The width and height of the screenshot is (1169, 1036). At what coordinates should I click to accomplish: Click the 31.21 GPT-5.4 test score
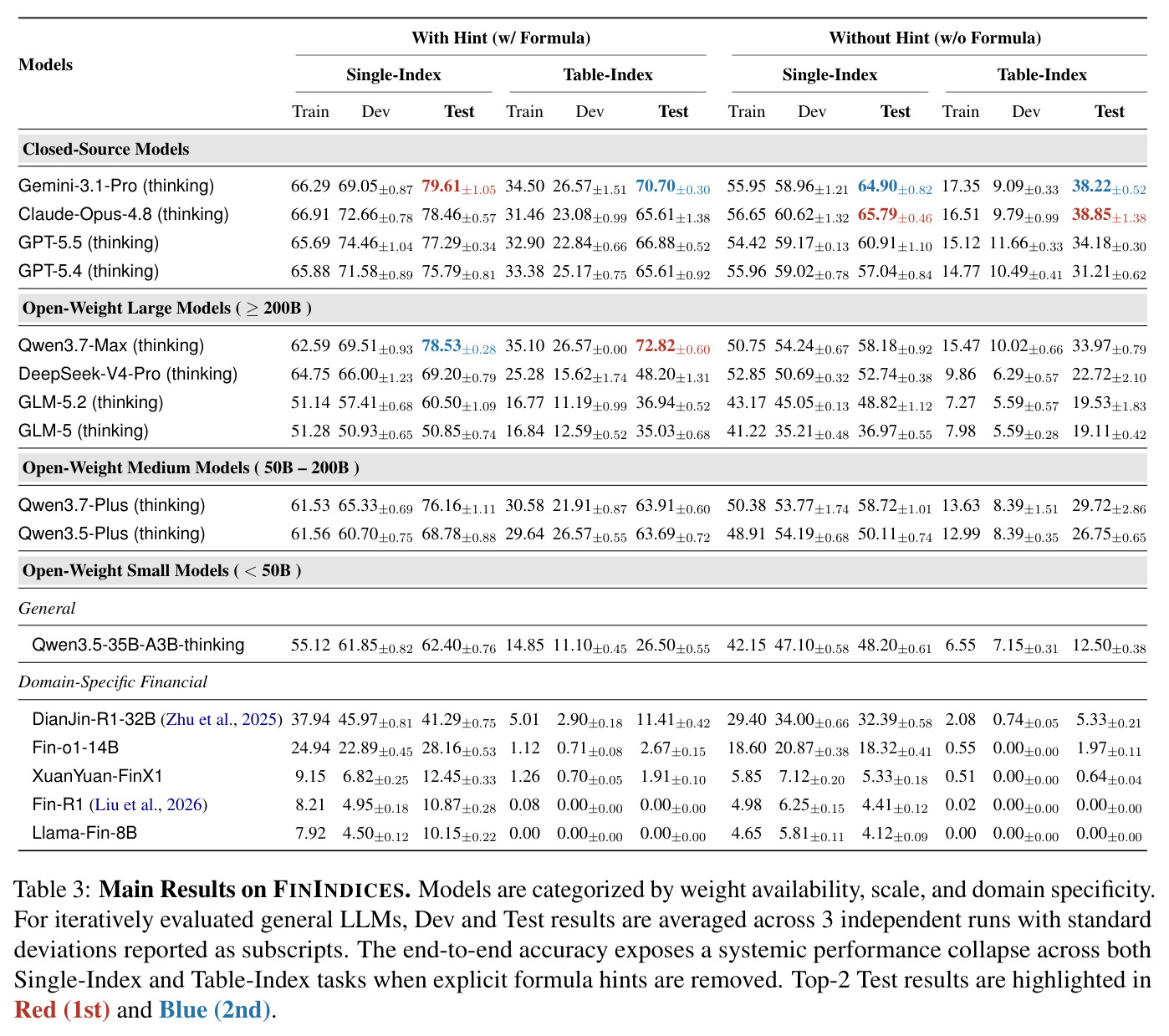(x=1109, y=272)
